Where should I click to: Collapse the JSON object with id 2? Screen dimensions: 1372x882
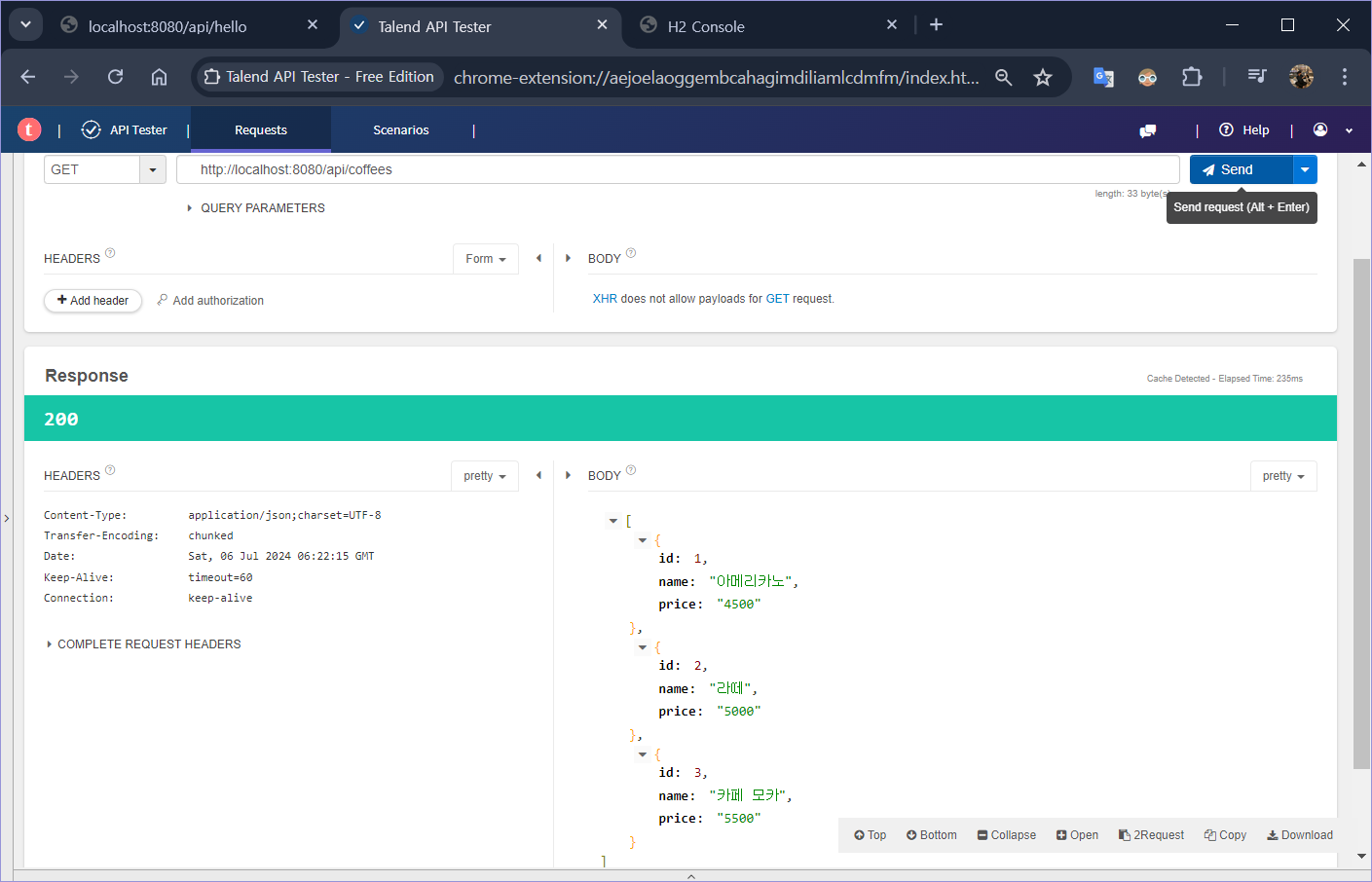point(643,647)
